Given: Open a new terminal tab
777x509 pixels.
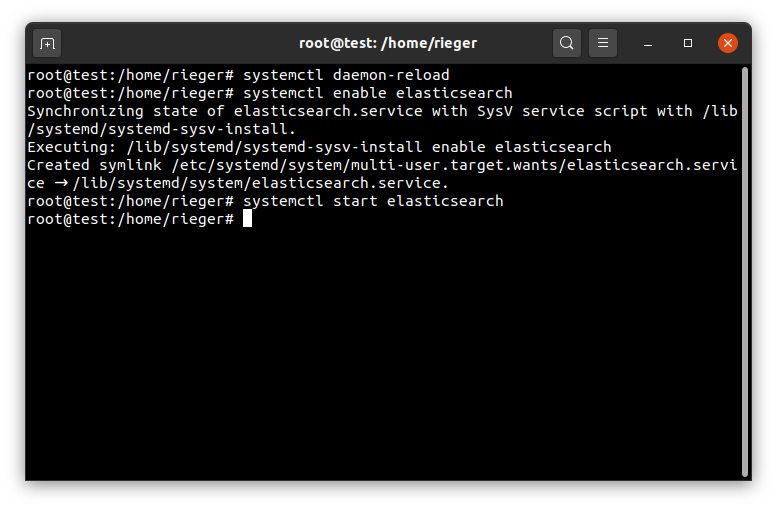Looking at the screenshot, I should coord(47,43).
